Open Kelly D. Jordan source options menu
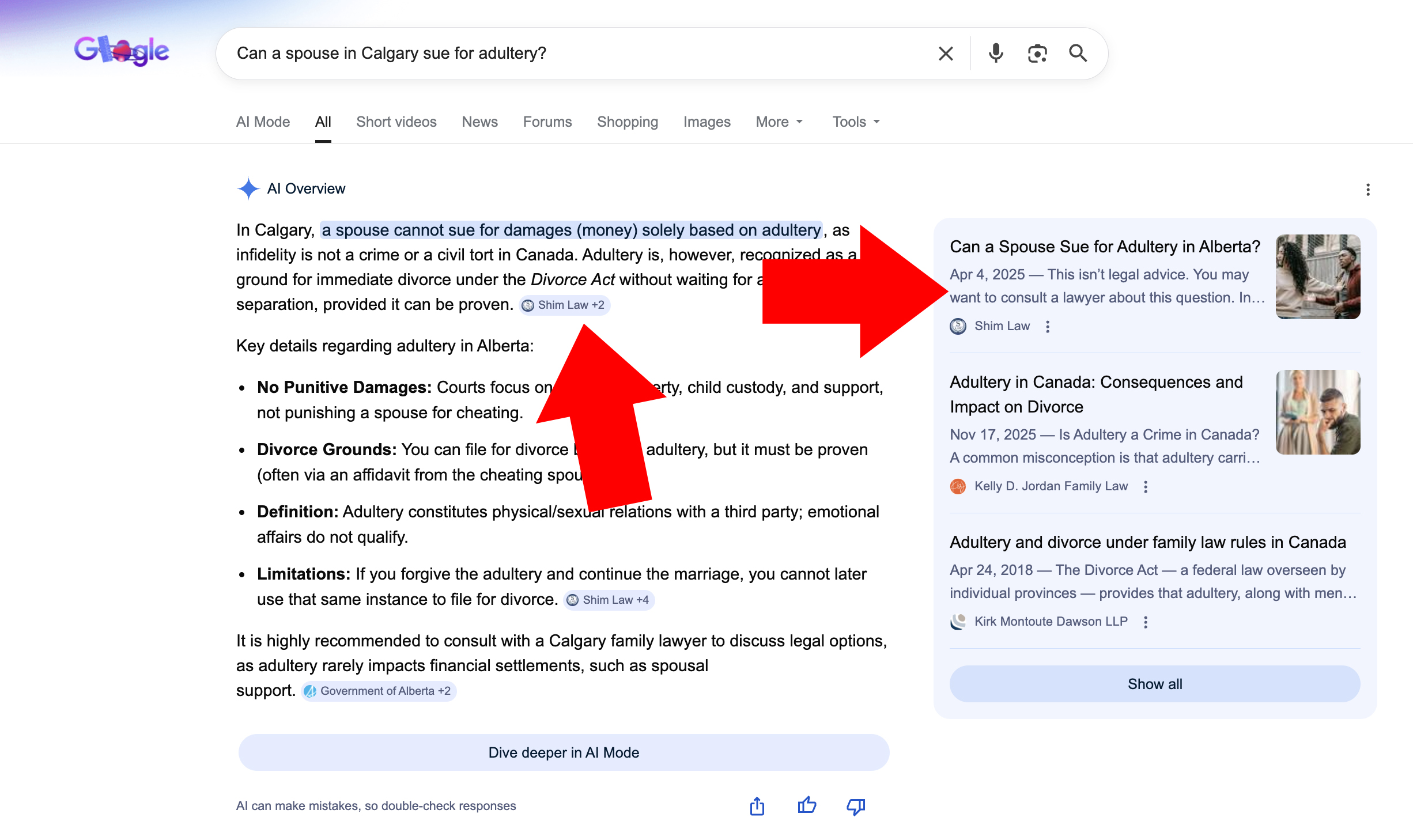Viewport: 1413px width, 840px height. click(x=1146, y=487)
